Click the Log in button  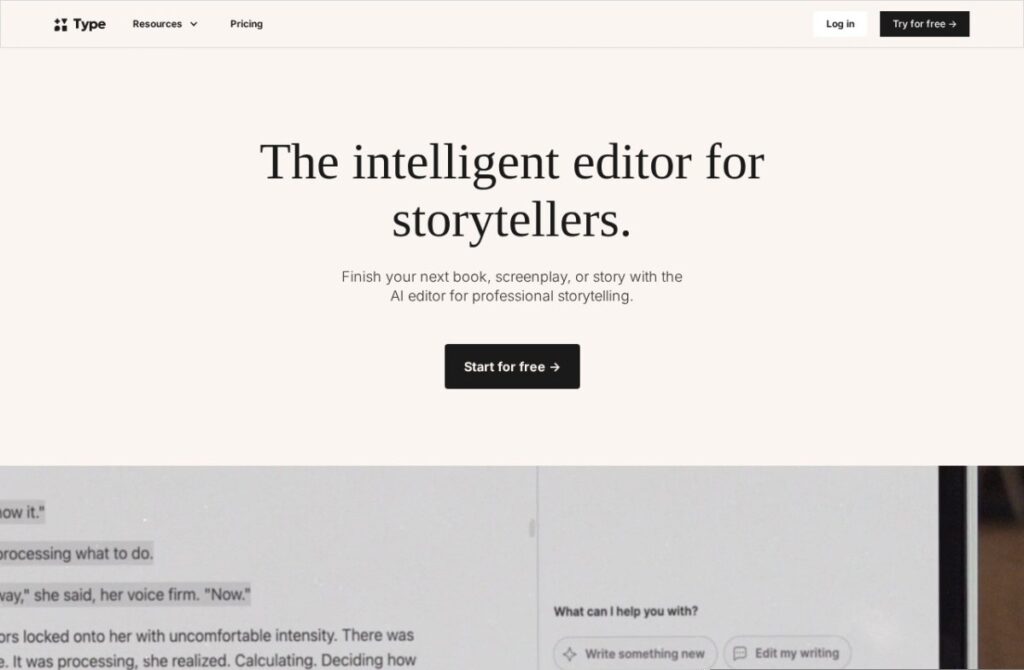click(840, 24)
